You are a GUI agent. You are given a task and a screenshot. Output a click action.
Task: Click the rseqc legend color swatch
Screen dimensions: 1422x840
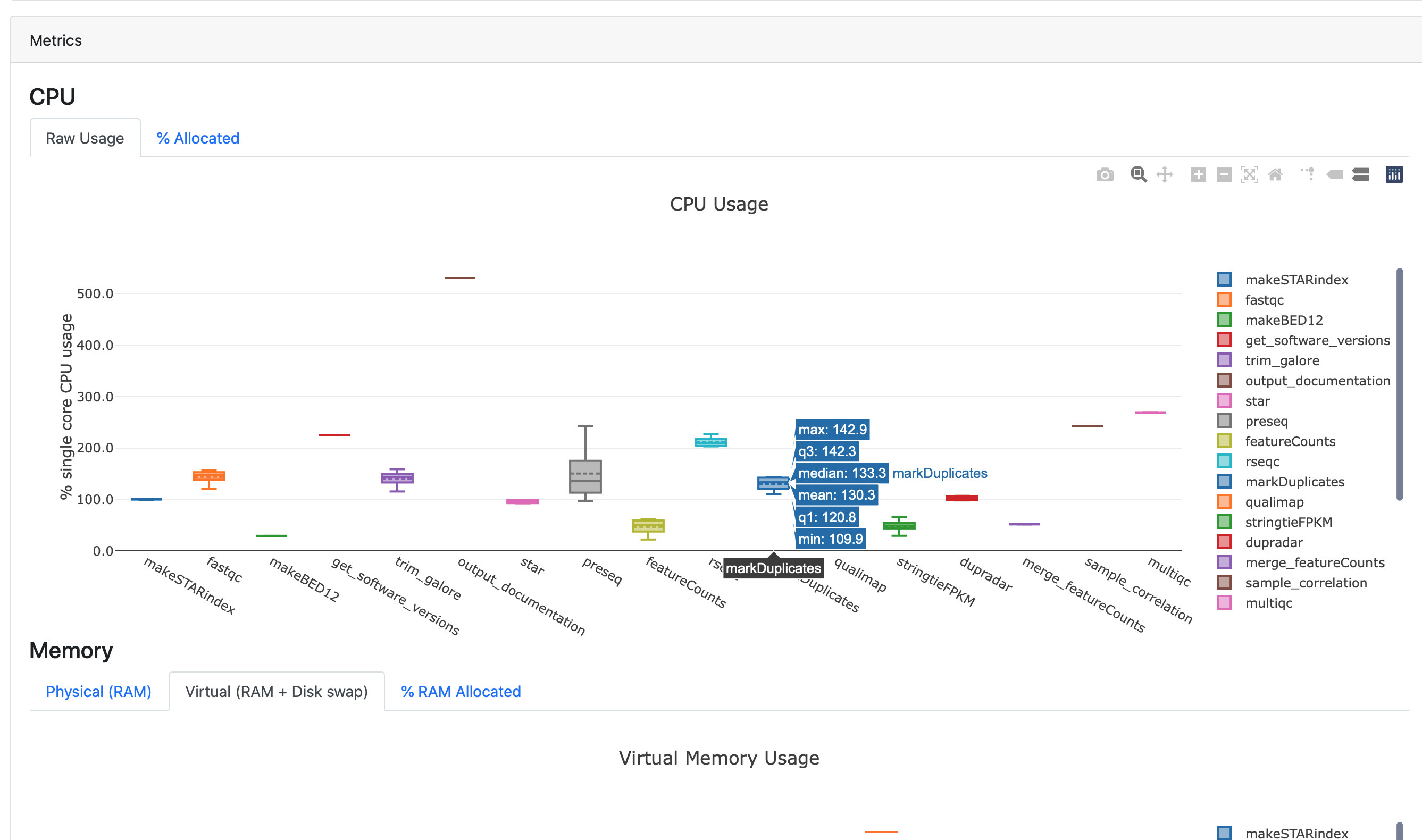1224,461
